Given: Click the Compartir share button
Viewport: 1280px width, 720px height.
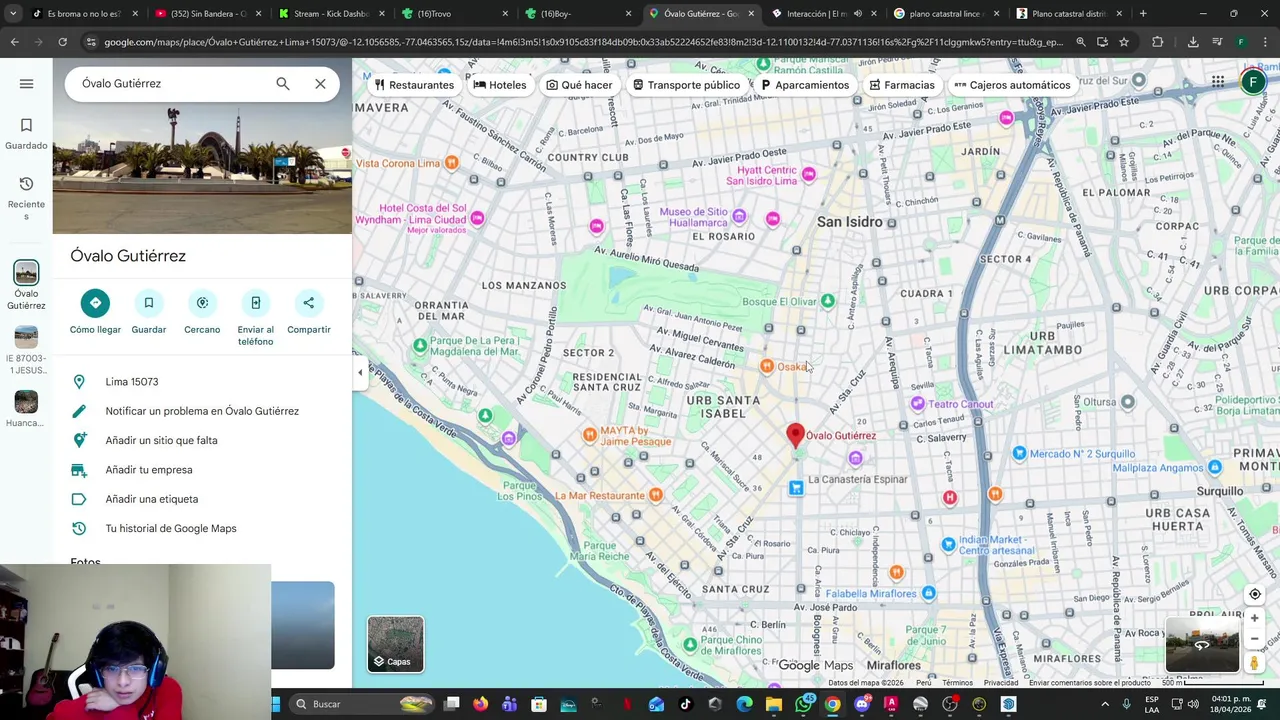Looking at the screenshot, I should tap(308, 312).
